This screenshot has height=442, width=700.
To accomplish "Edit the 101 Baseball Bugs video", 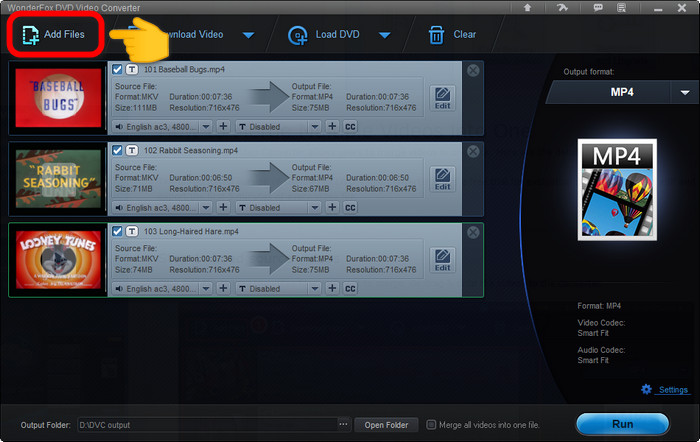I will click(x=442, y=98).
